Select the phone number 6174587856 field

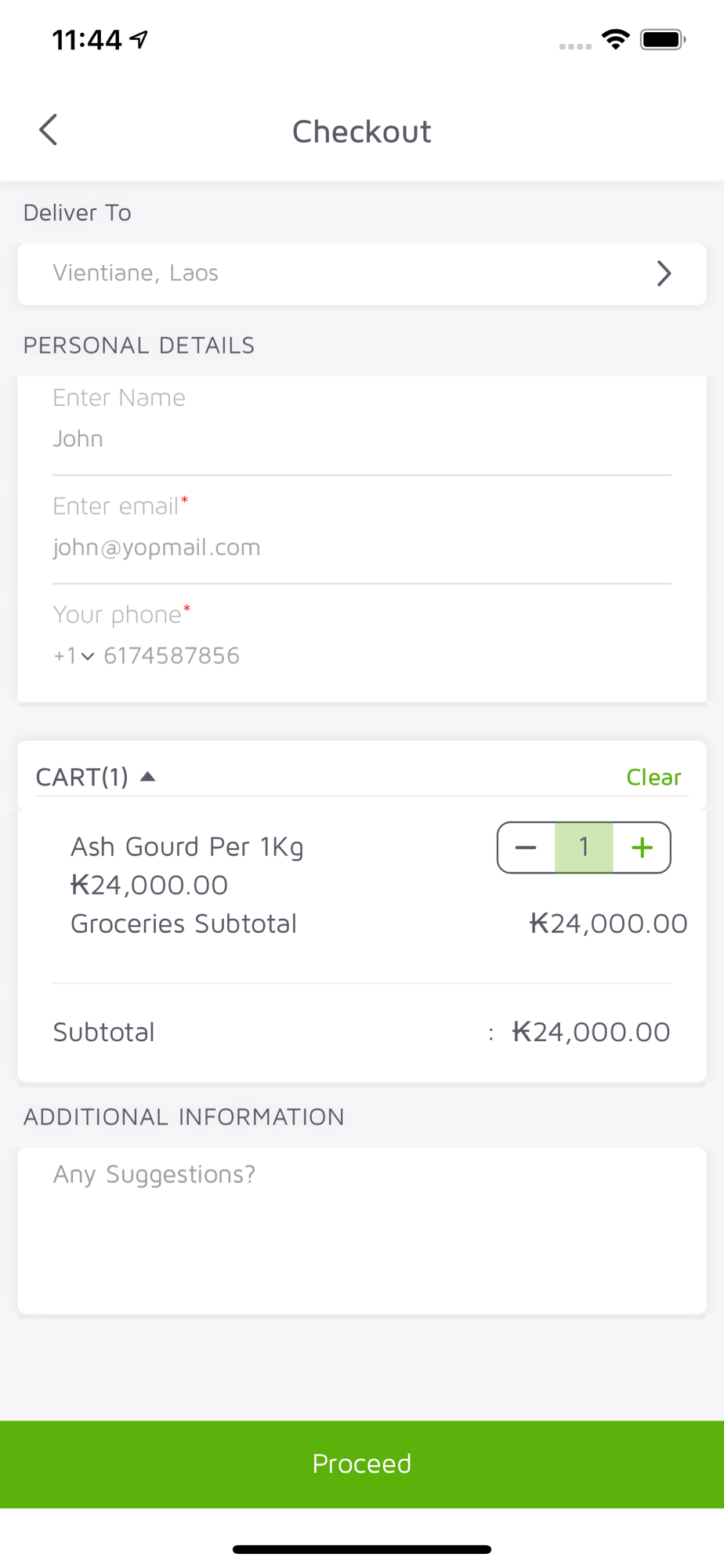pos(172,655)
